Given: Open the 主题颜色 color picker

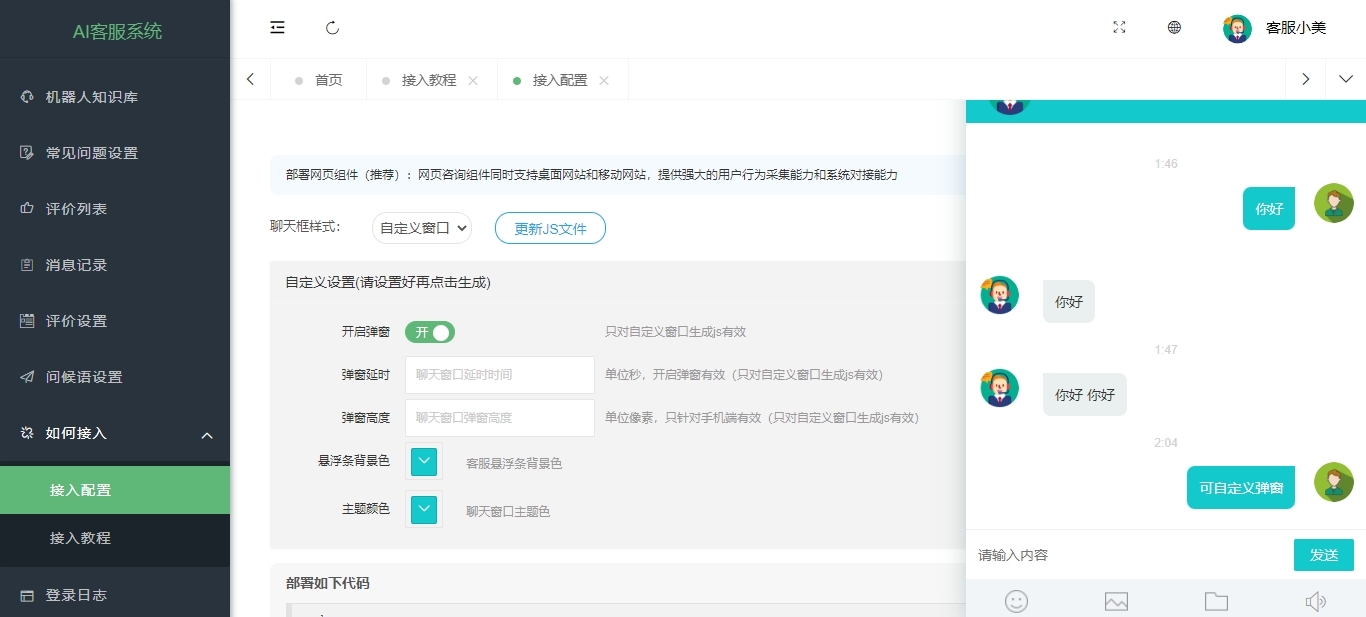Looking at the screenshot, I should tap(424, 509).
